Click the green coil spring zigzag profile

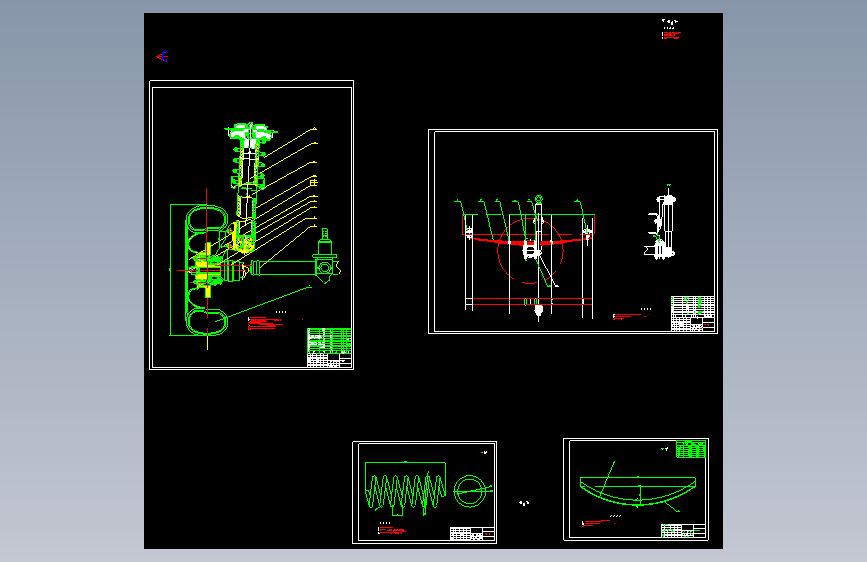(x=405, y=492)
